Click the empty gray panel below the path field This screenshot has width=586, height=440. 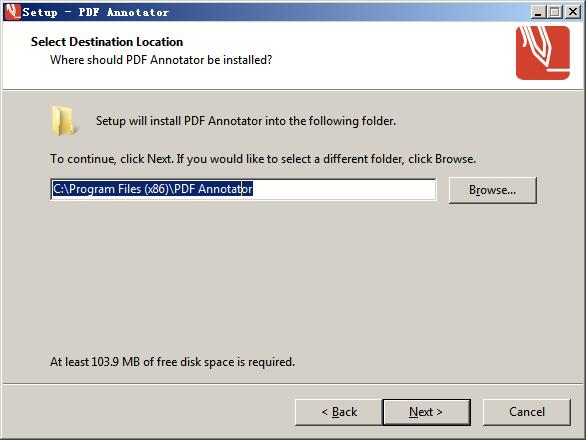point(292,277)
